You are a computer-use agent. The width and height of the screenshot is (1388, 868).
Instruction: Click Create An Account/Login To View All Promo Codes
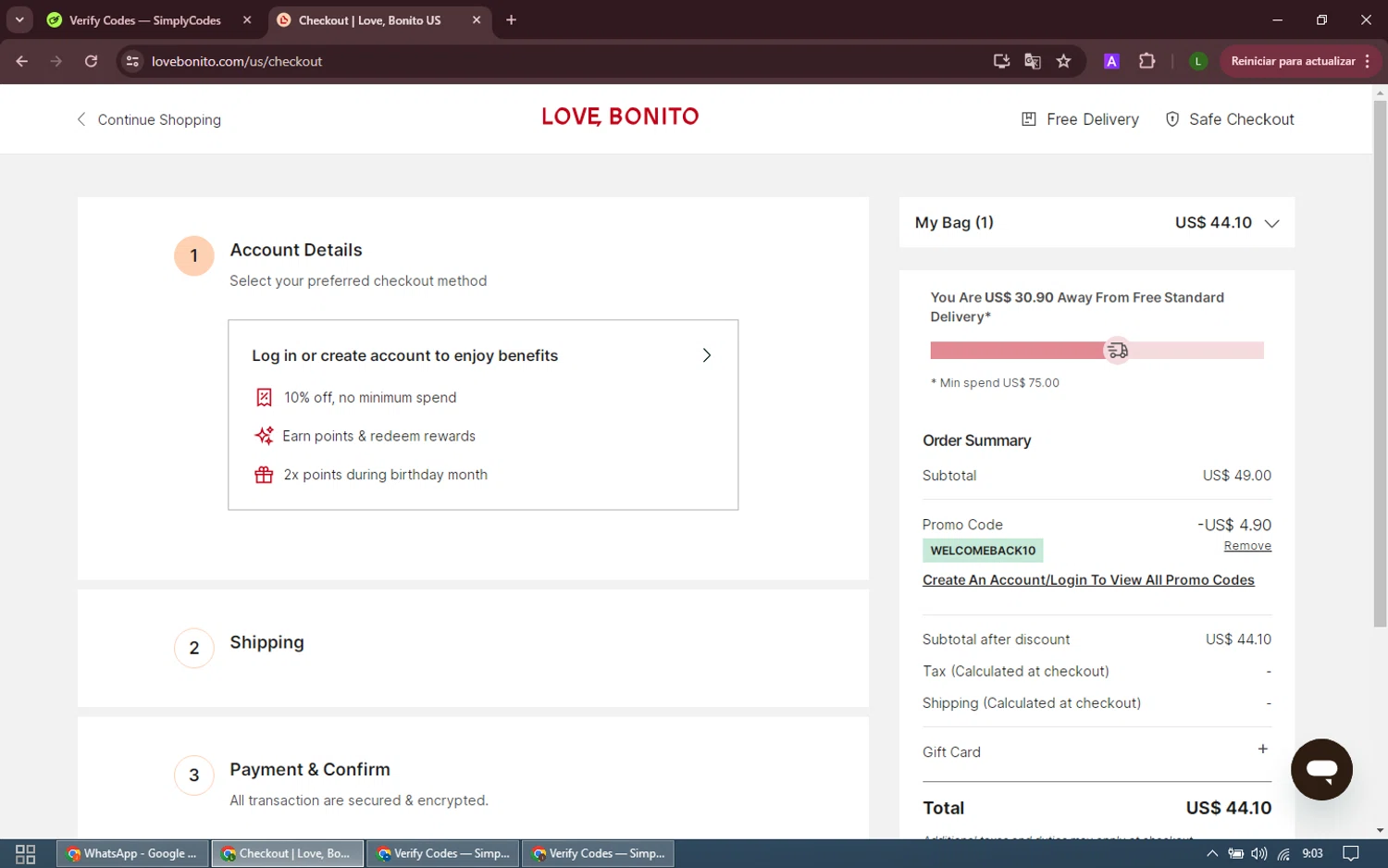[1088, 580]
